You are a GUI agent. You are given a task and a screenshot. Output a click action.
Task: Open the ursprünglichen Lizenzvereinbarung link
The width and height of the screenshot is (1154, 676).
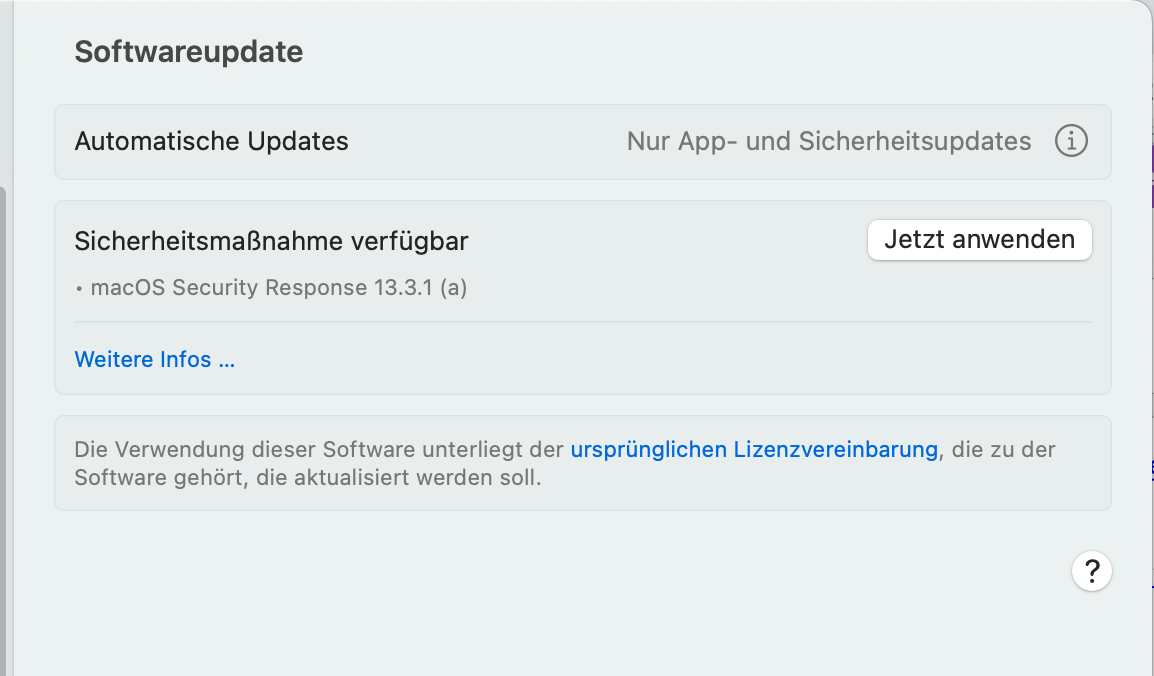(754, 450)
